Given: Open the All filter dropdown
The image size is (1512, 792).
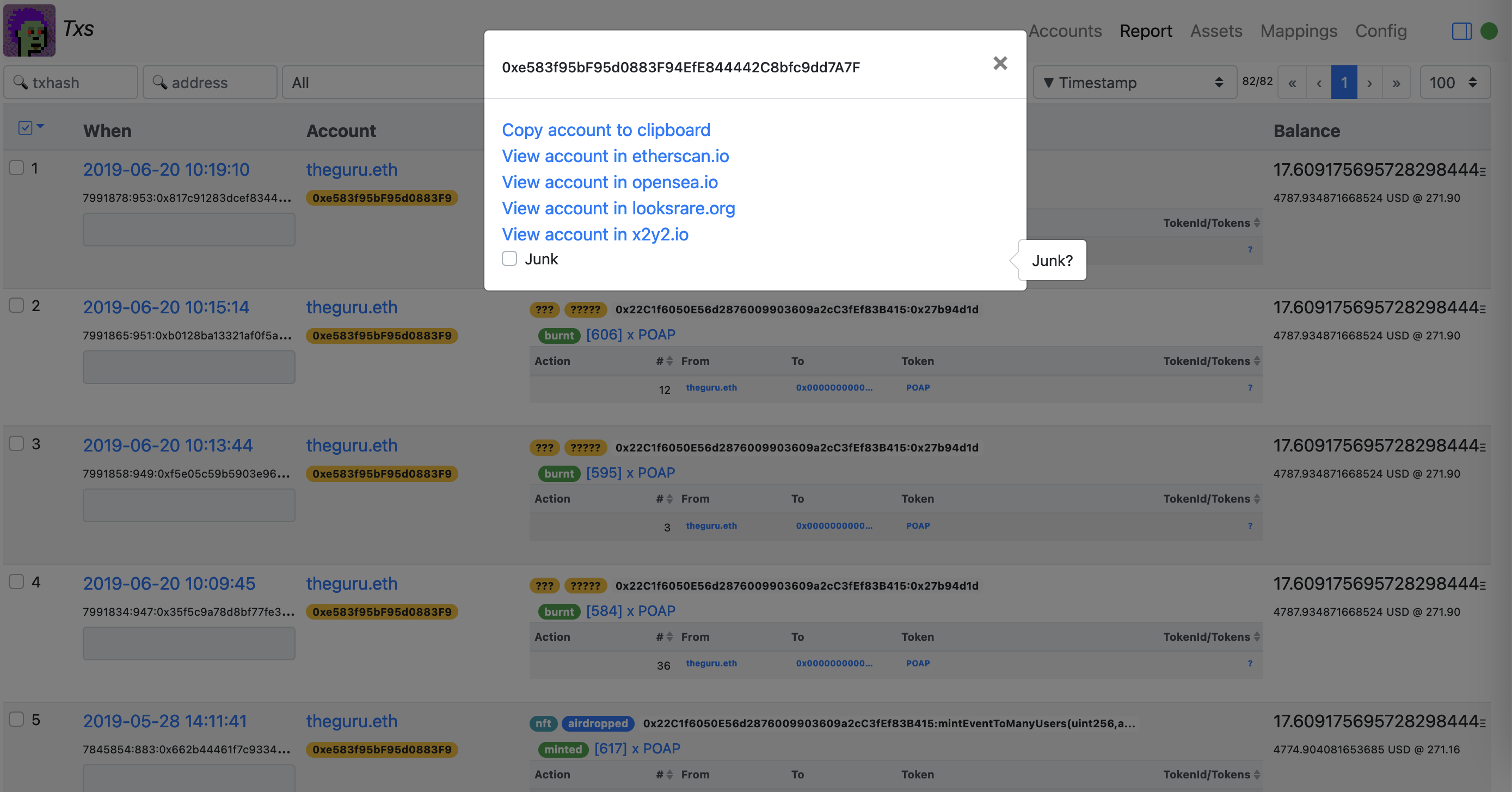Looking at the screenshot, I should click(x=383, y=83).
